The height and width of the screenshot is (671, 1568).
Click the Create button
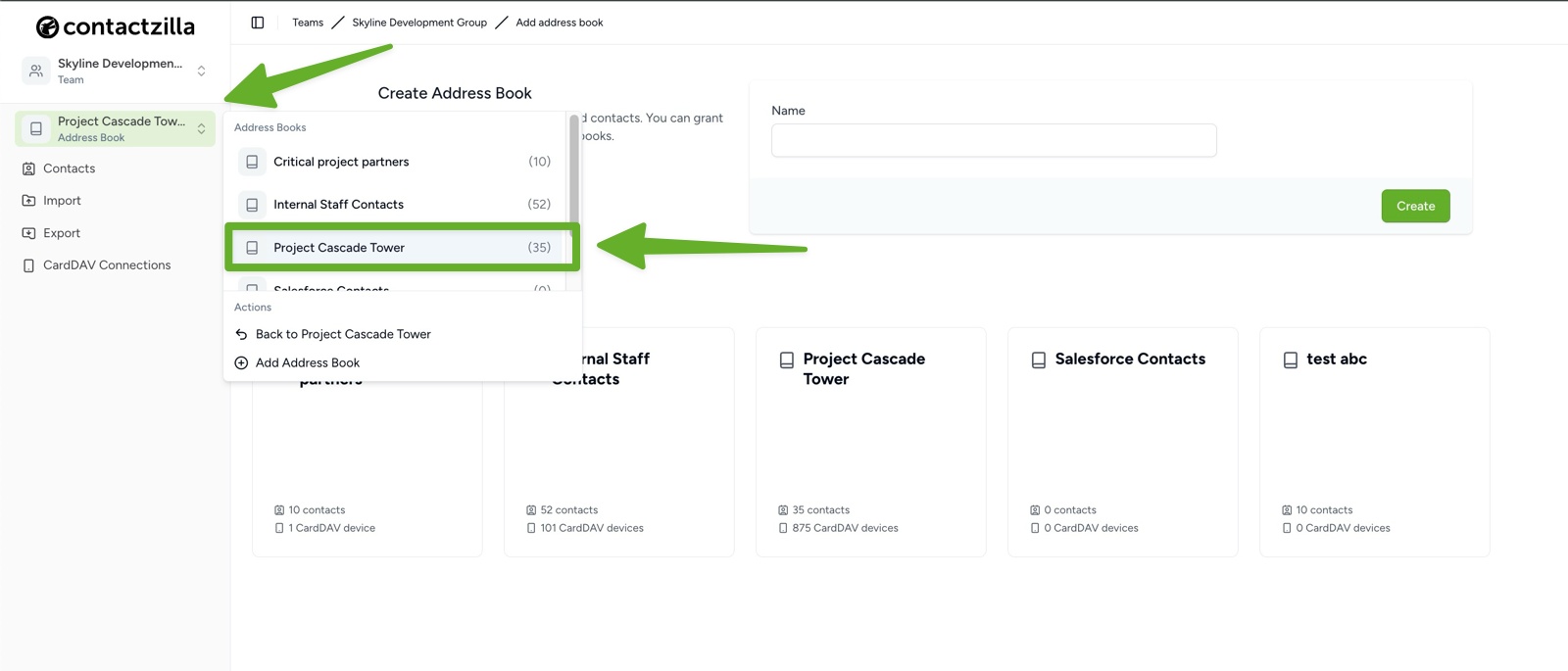1415,206
